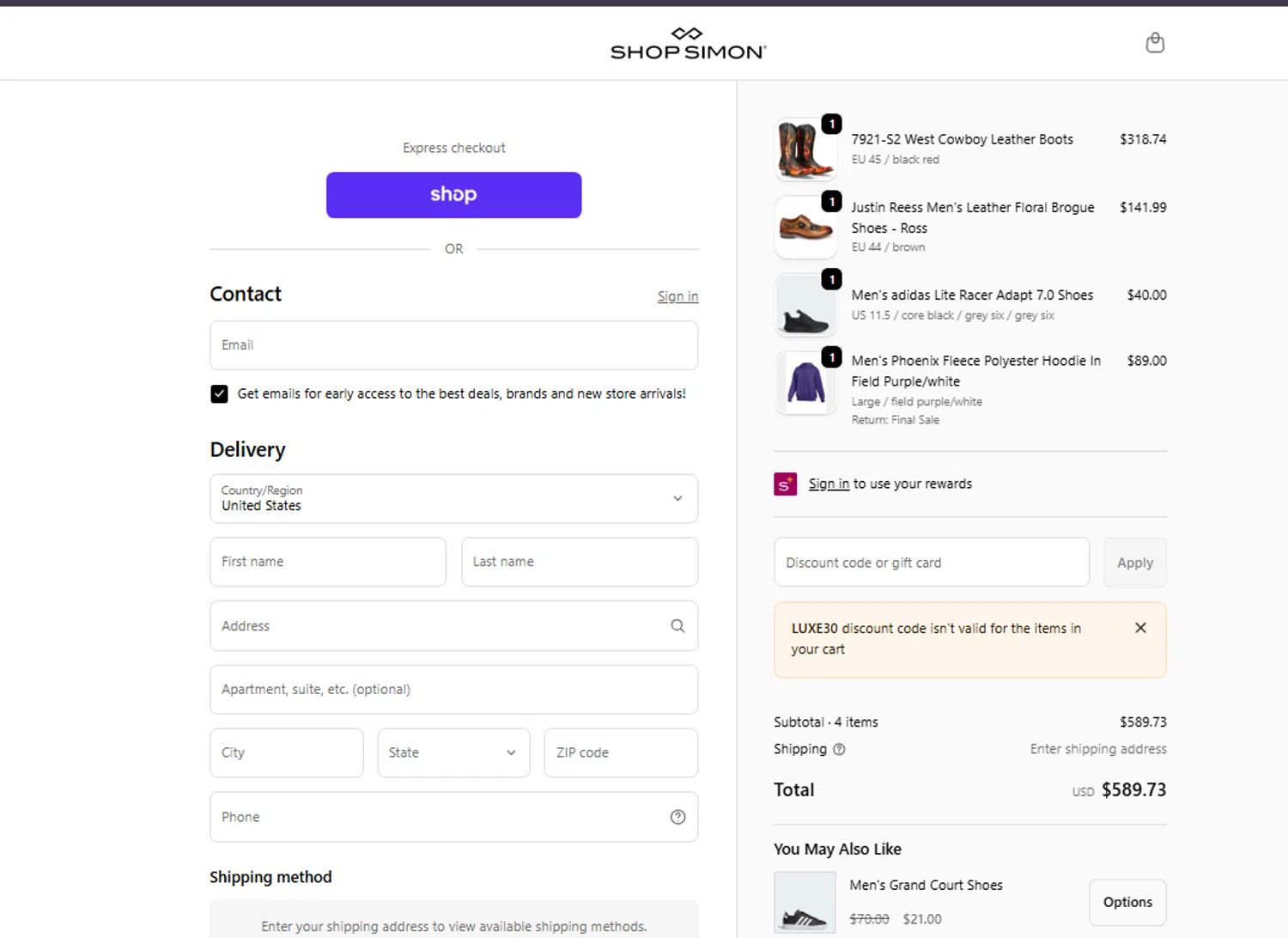Open the shopping bag cart icon
1288x938 pixels.
click(1155, 42)
